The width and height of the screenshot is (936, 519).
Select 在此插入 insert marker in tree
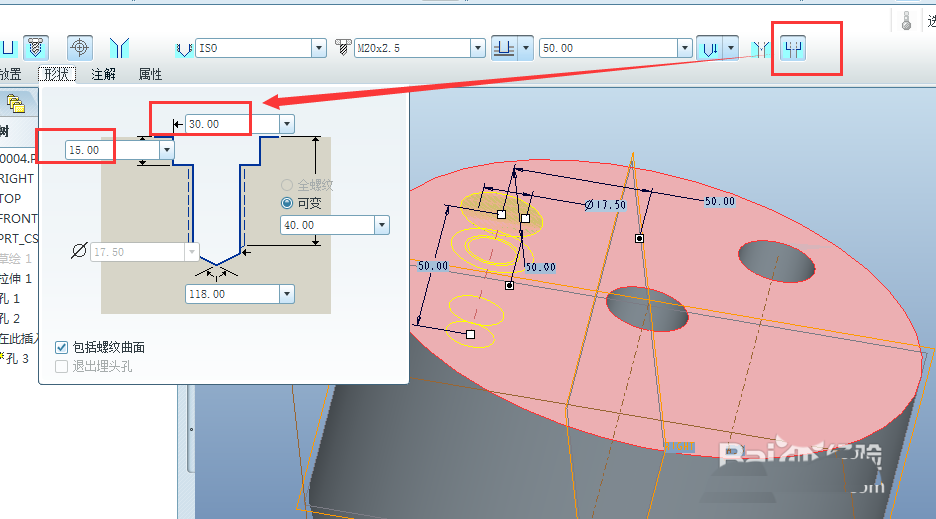[x=19, y=339]
